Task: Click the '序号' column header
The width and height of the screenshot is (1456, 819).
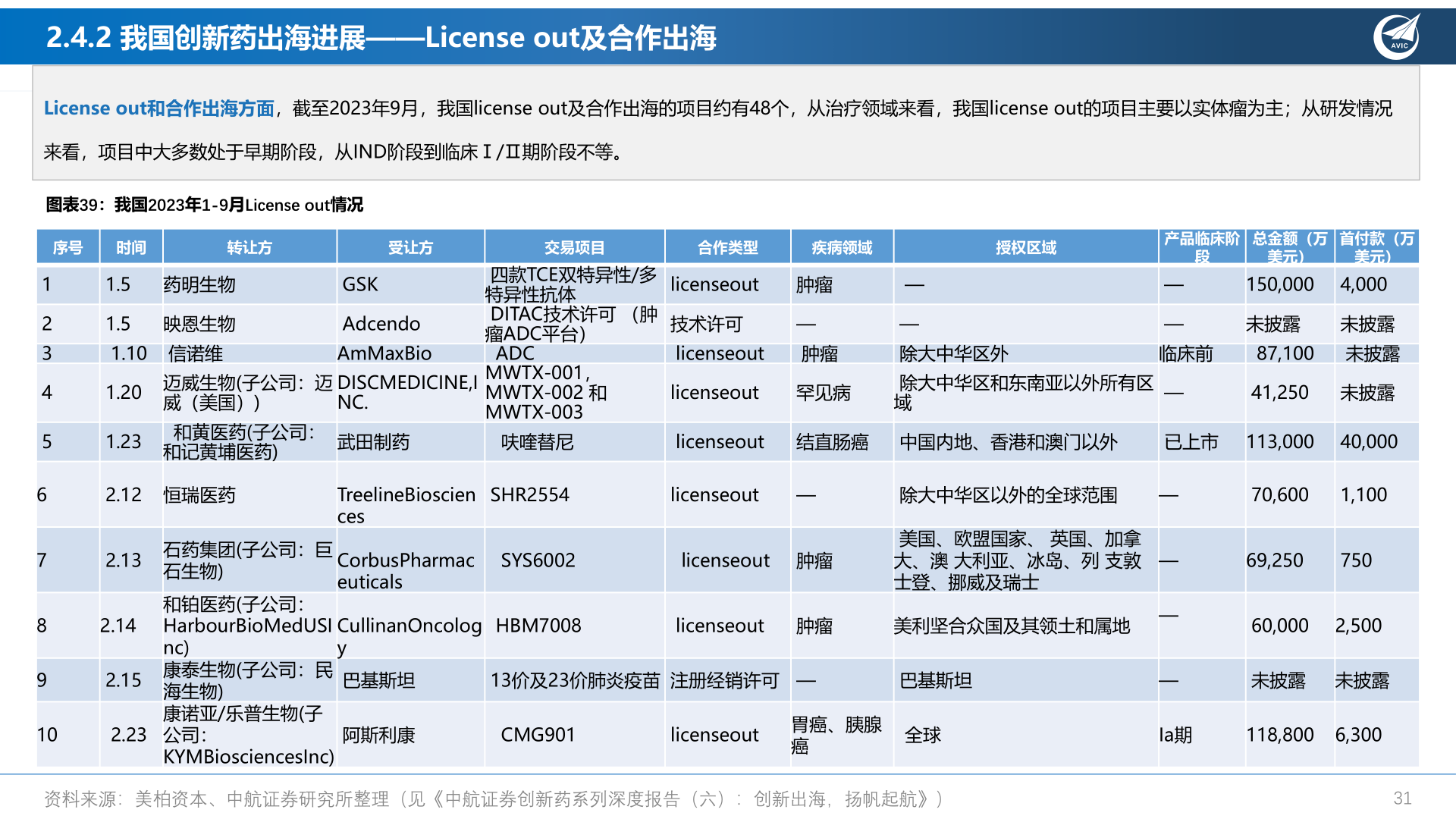Action: [x=68, y=247]
